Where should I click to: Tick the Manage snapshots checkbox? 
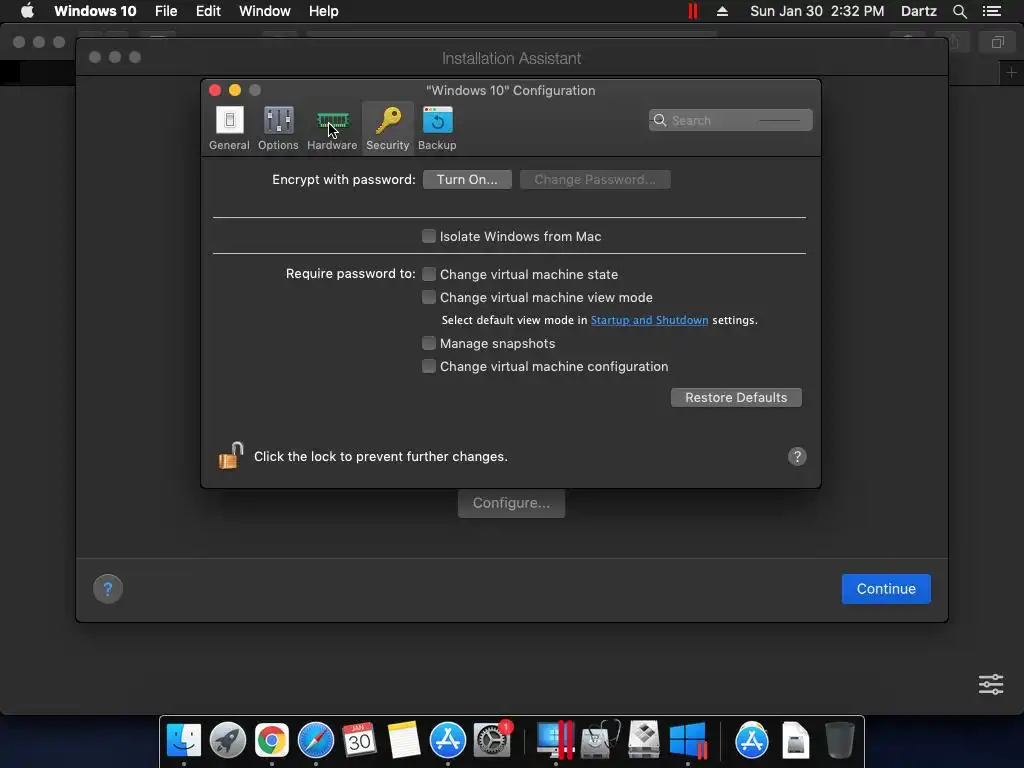pos(429,343)
